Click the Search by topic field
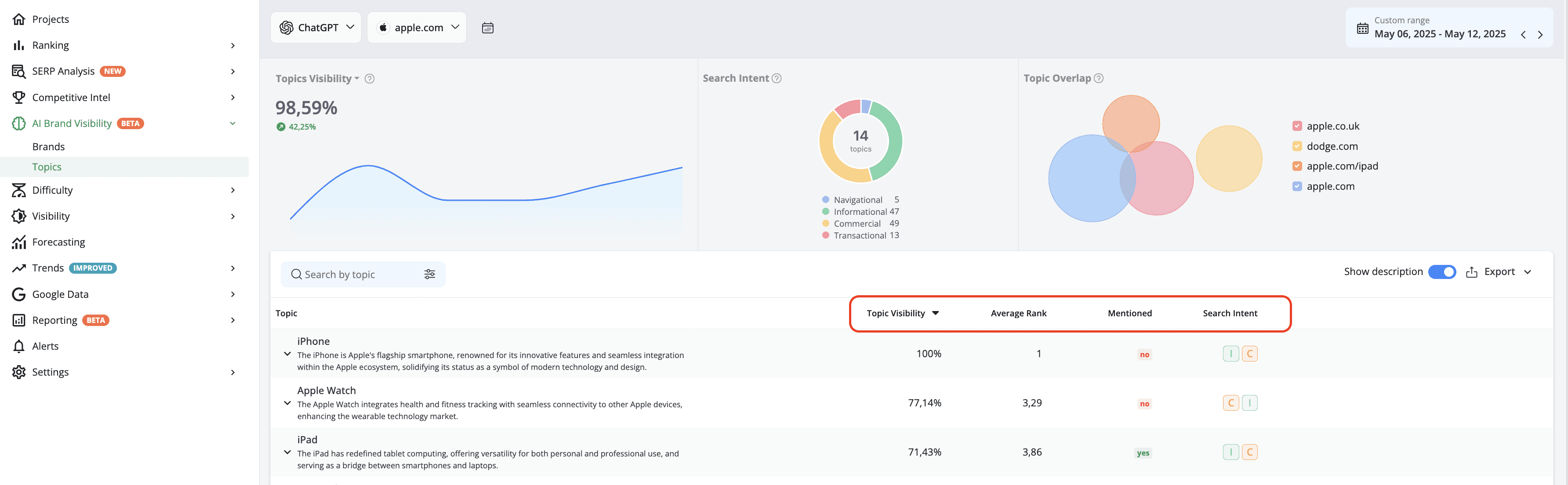Image resolution: width=1568 pixels, height=485 pixels. 363,275
